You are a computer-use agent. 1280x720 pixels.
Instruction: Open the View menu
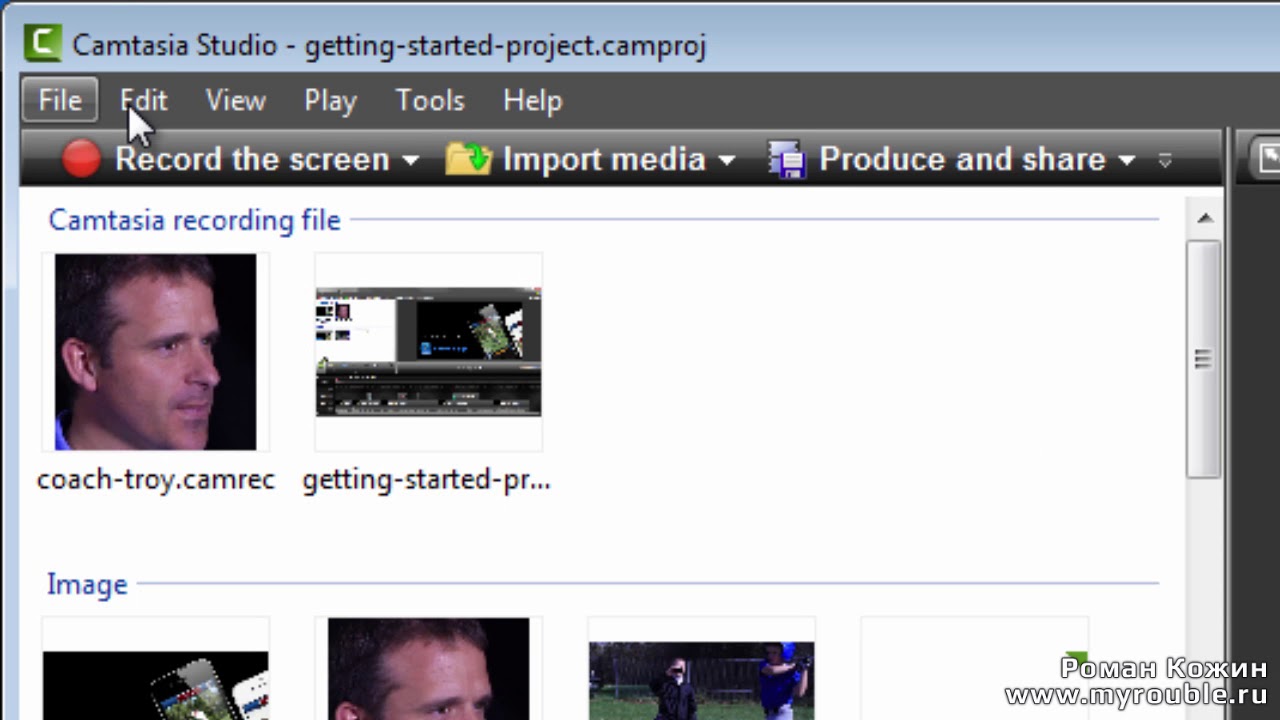pos(236,100)
